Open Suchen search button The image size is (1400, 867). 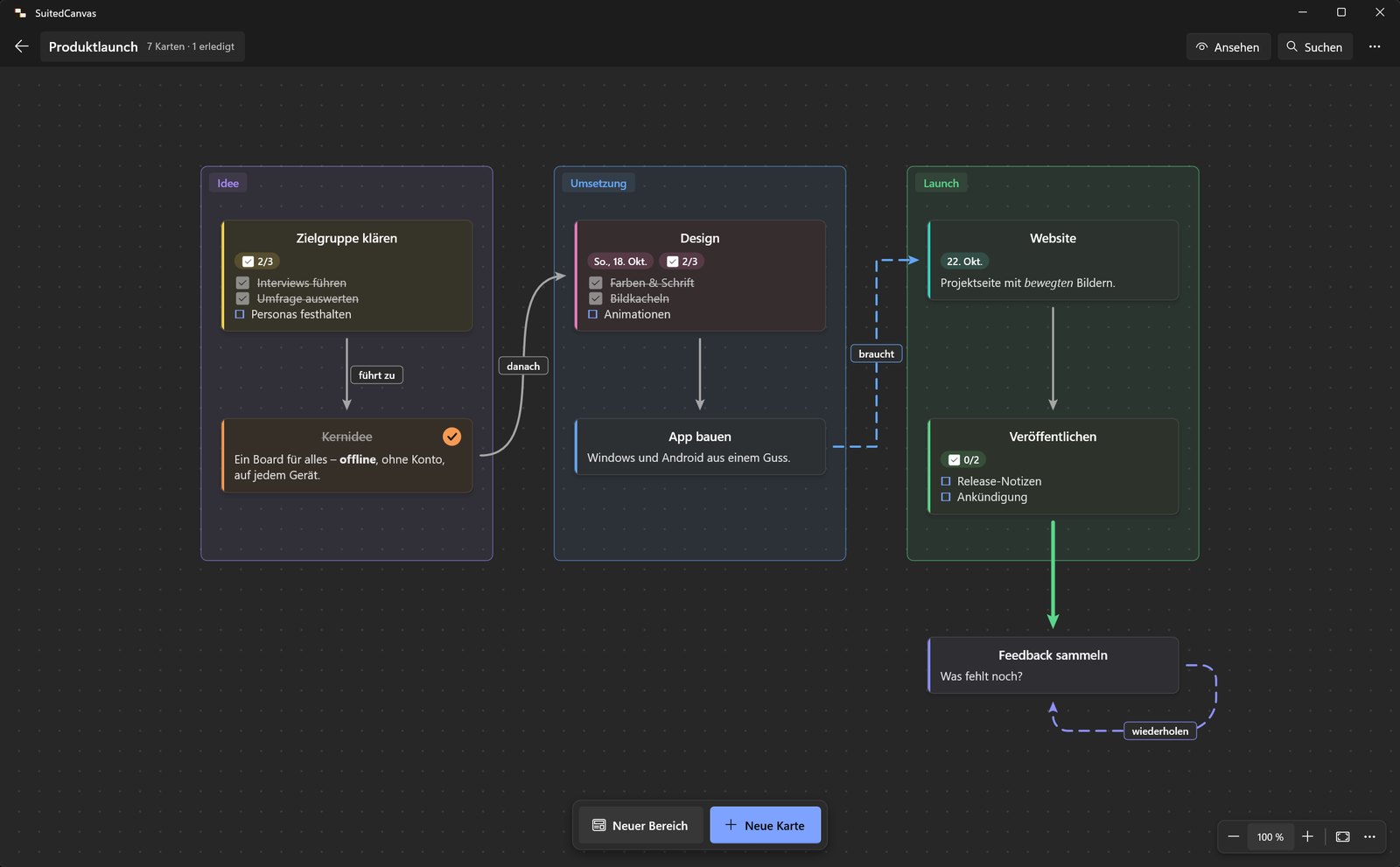coord(1315,46)
